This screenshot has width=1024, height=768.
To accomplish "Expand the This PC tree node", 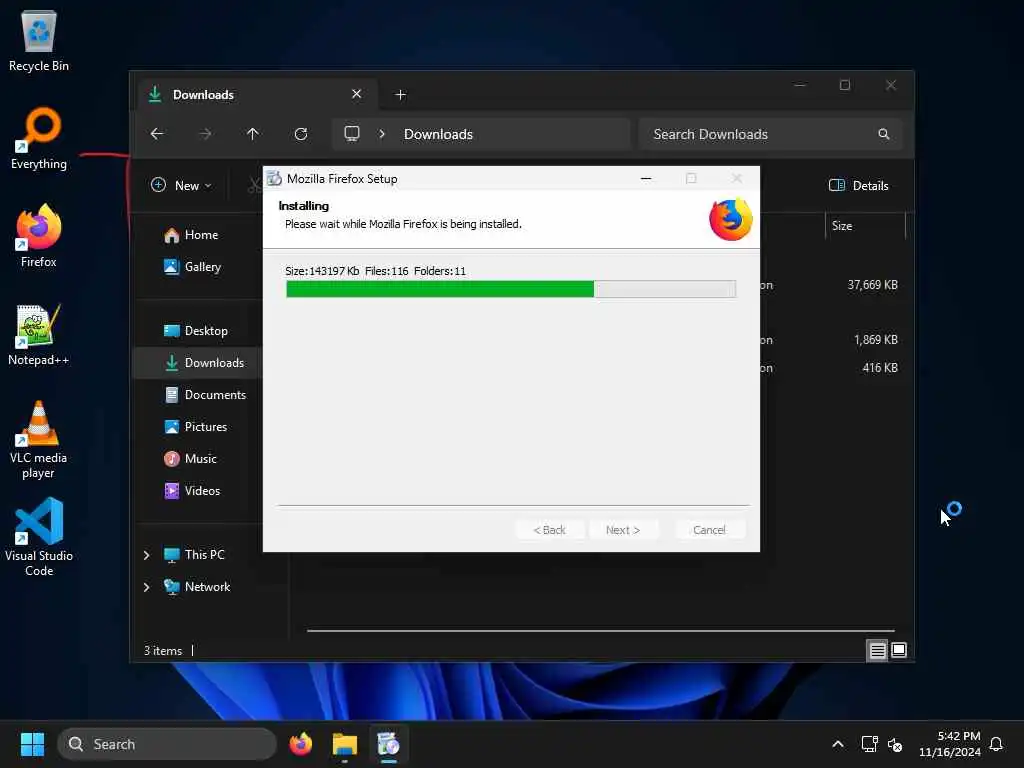I will 146,555.
